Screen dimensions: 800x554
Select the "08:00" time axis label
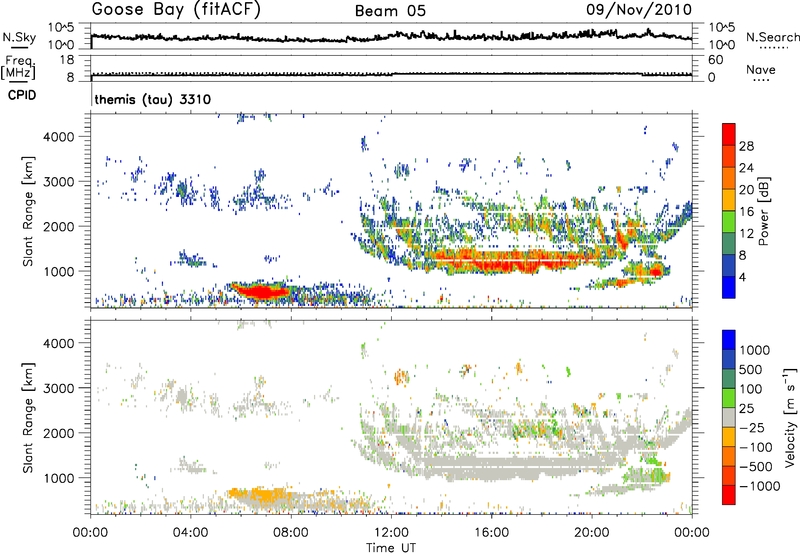pos(291,533)
